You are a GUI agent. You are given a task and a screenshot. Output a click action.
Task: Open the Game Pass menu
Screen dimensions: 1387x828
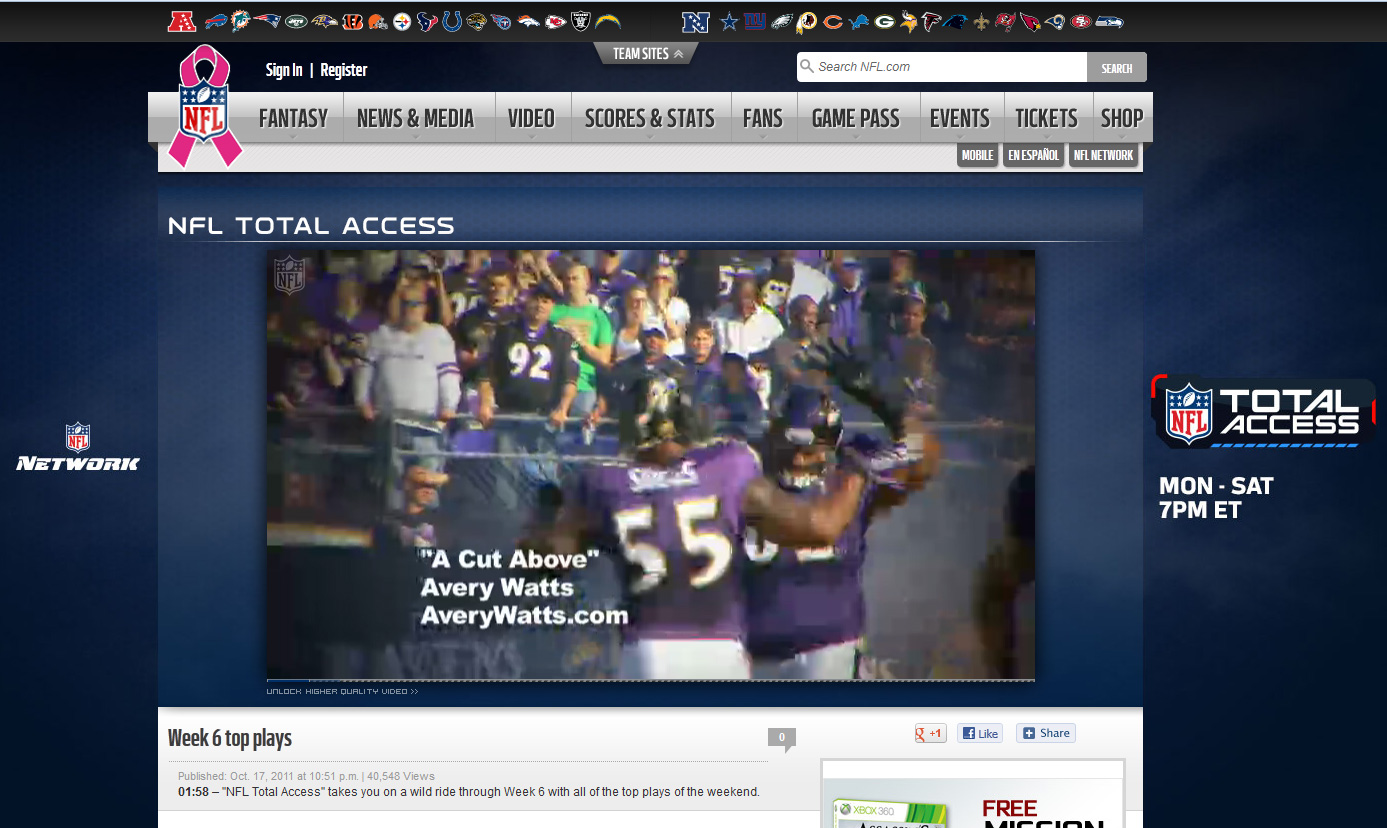[856, 118]
